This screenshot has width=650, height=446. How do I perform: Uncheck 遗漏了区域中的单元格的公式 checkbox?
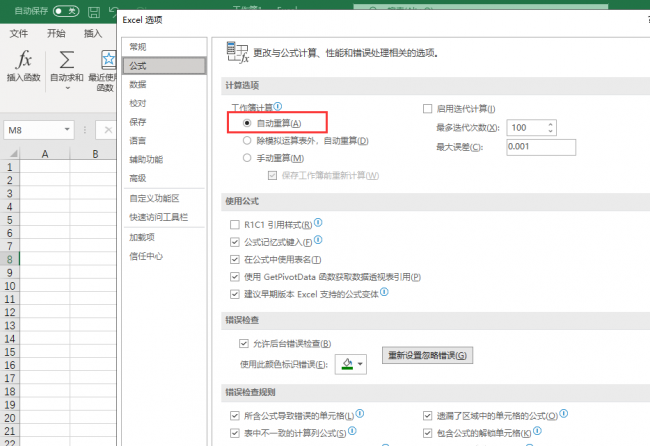pos(427,416)
